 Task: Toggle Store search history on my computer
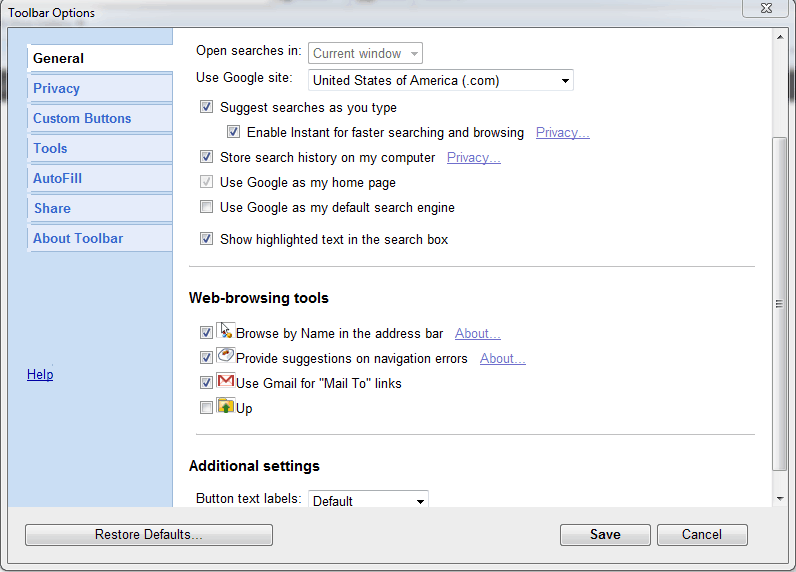[x=206, y=156]
